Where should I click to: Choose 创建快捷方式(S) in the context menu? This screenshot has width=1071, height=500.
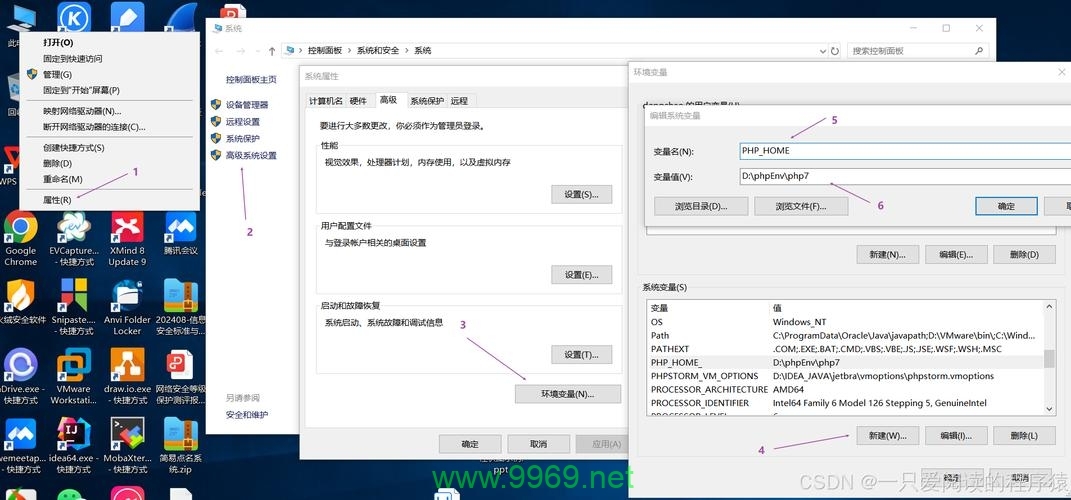[110, 148]
